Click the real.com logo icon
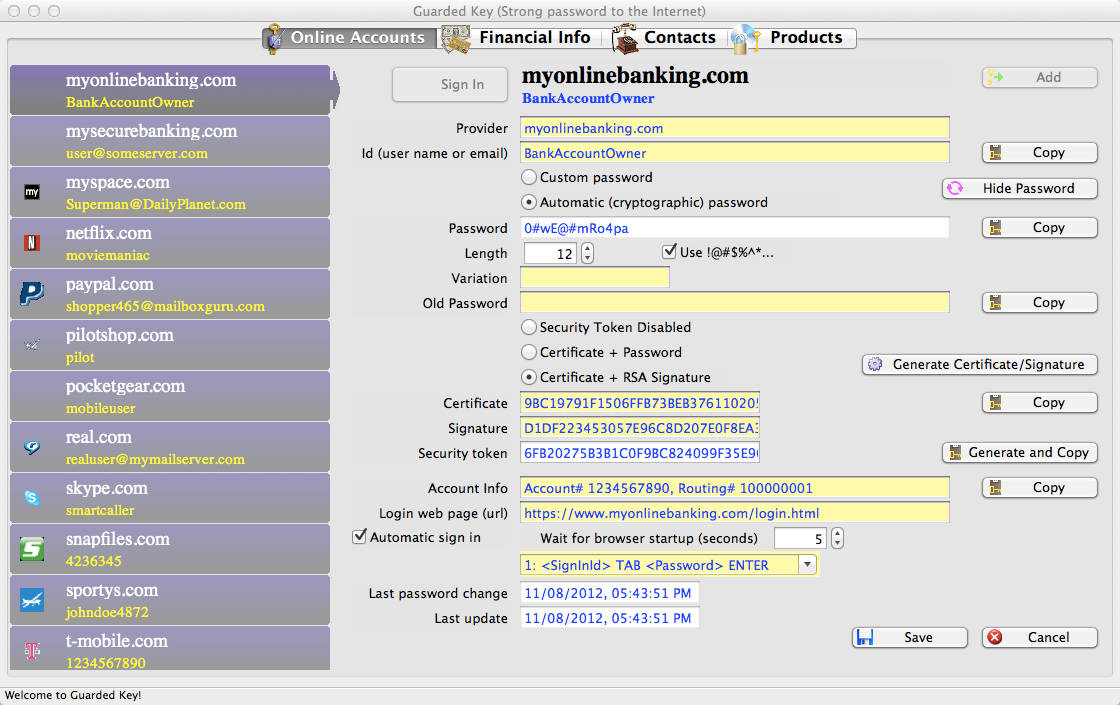The width and height of the screenshot is (1120, 705). 32,447
